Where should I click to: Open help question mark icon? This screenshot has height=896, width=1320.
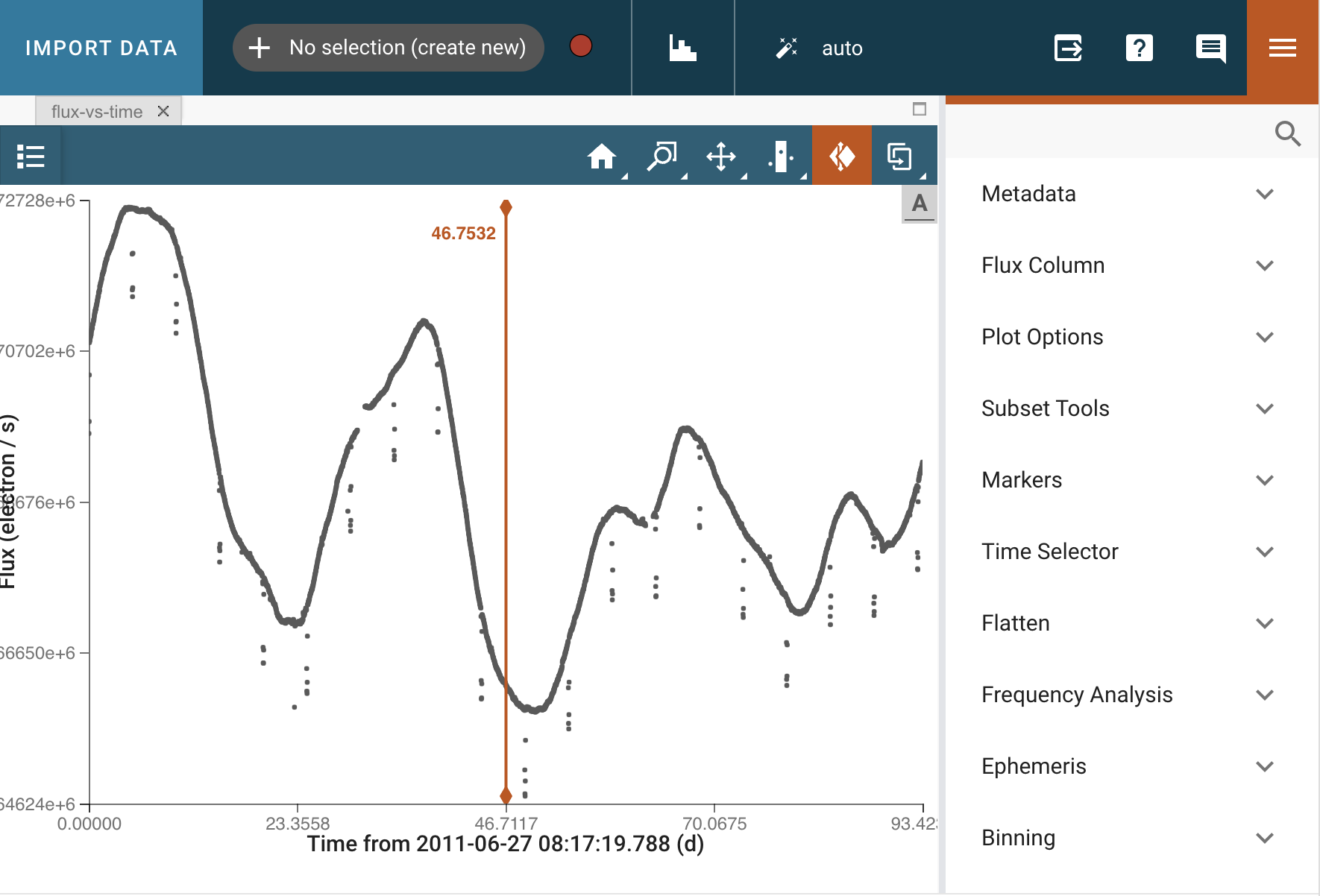tap(1139, 48)
